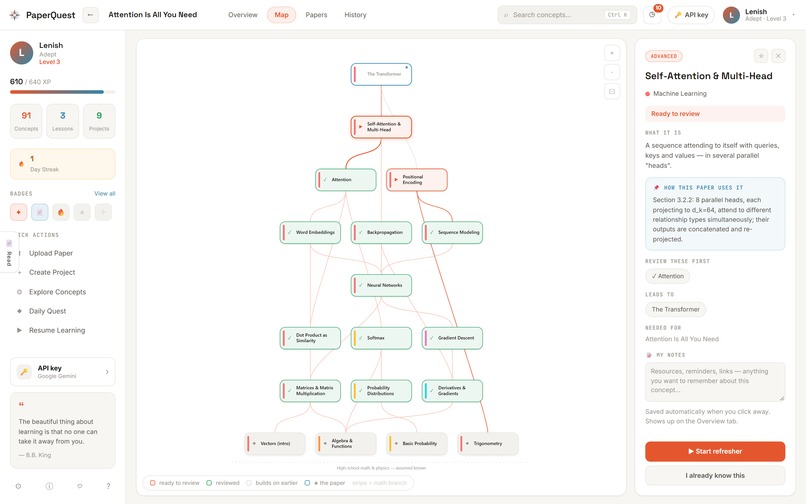Click the locked star badge
The image size is (806, 504).
click(x=82, y=212)
